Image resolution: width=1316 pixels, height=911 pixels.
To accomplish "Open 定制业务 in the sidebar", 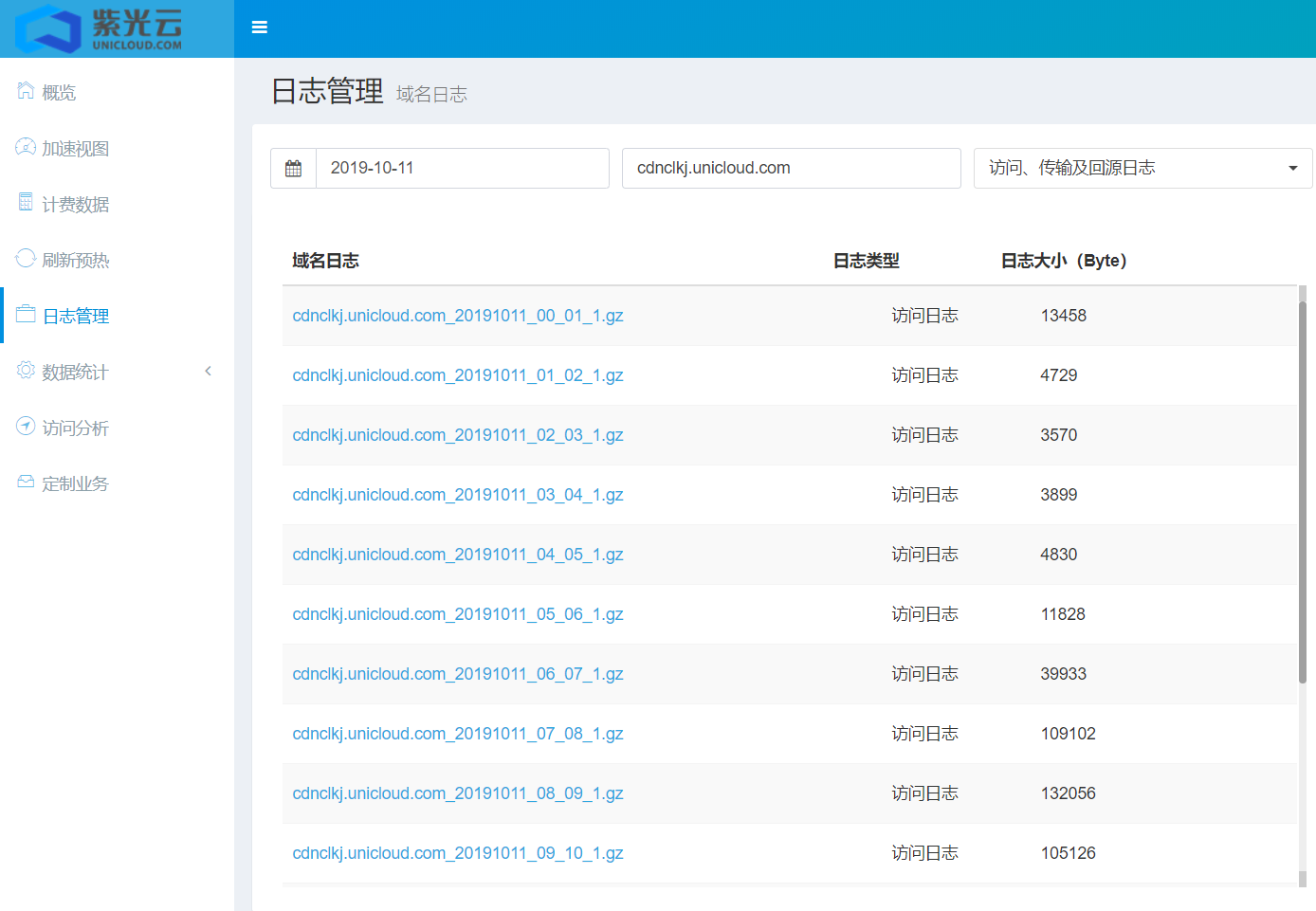I will pyautogui.click(x=76, y=483).
